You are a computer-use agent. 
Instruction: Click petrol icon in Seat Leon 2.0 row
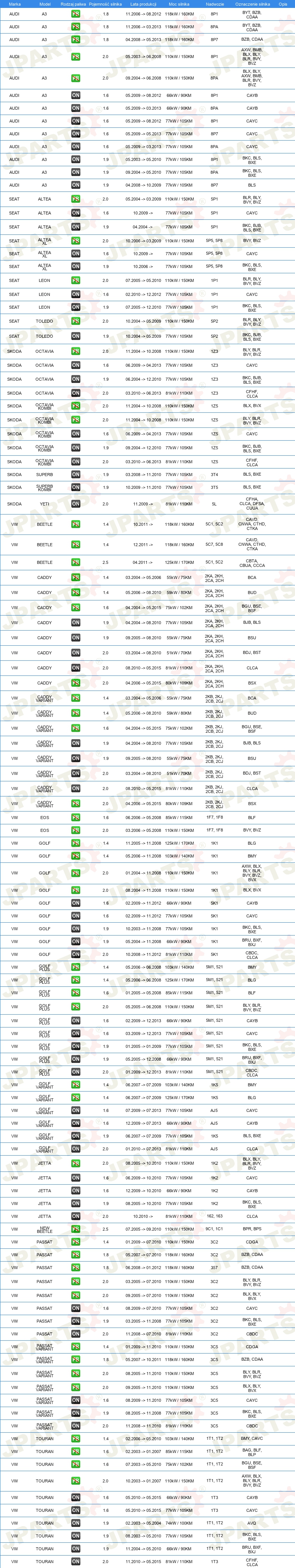[x=75, y=280]
